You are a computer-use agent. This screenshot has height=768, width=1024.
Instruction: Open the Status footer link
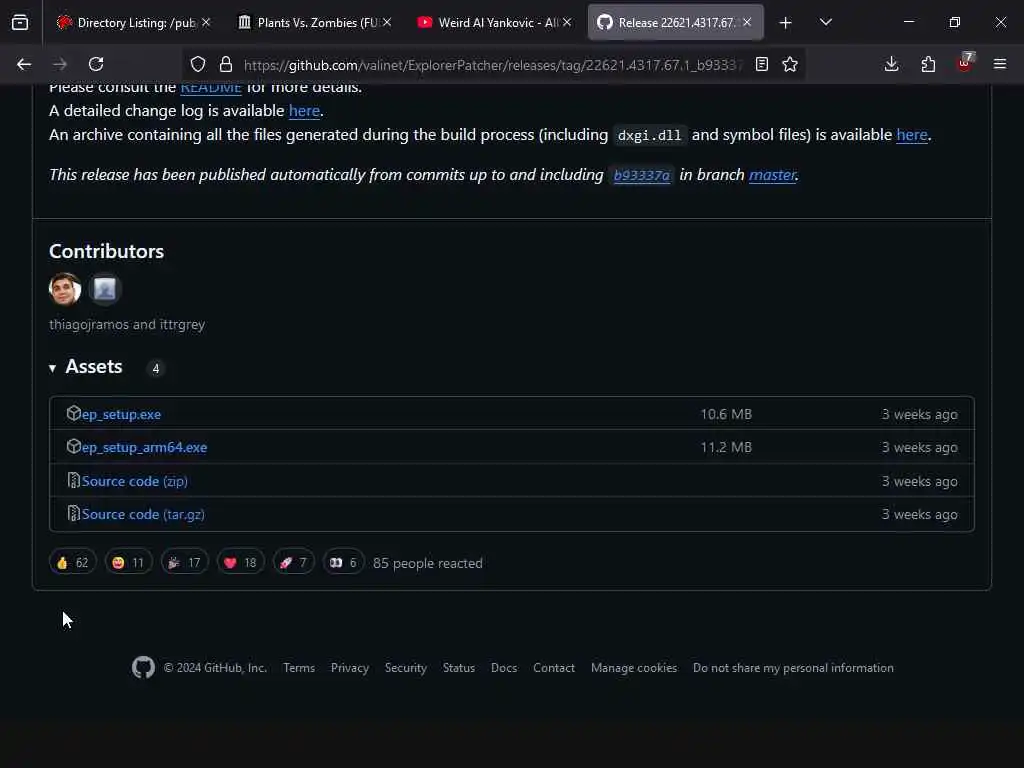pos(459,668)
